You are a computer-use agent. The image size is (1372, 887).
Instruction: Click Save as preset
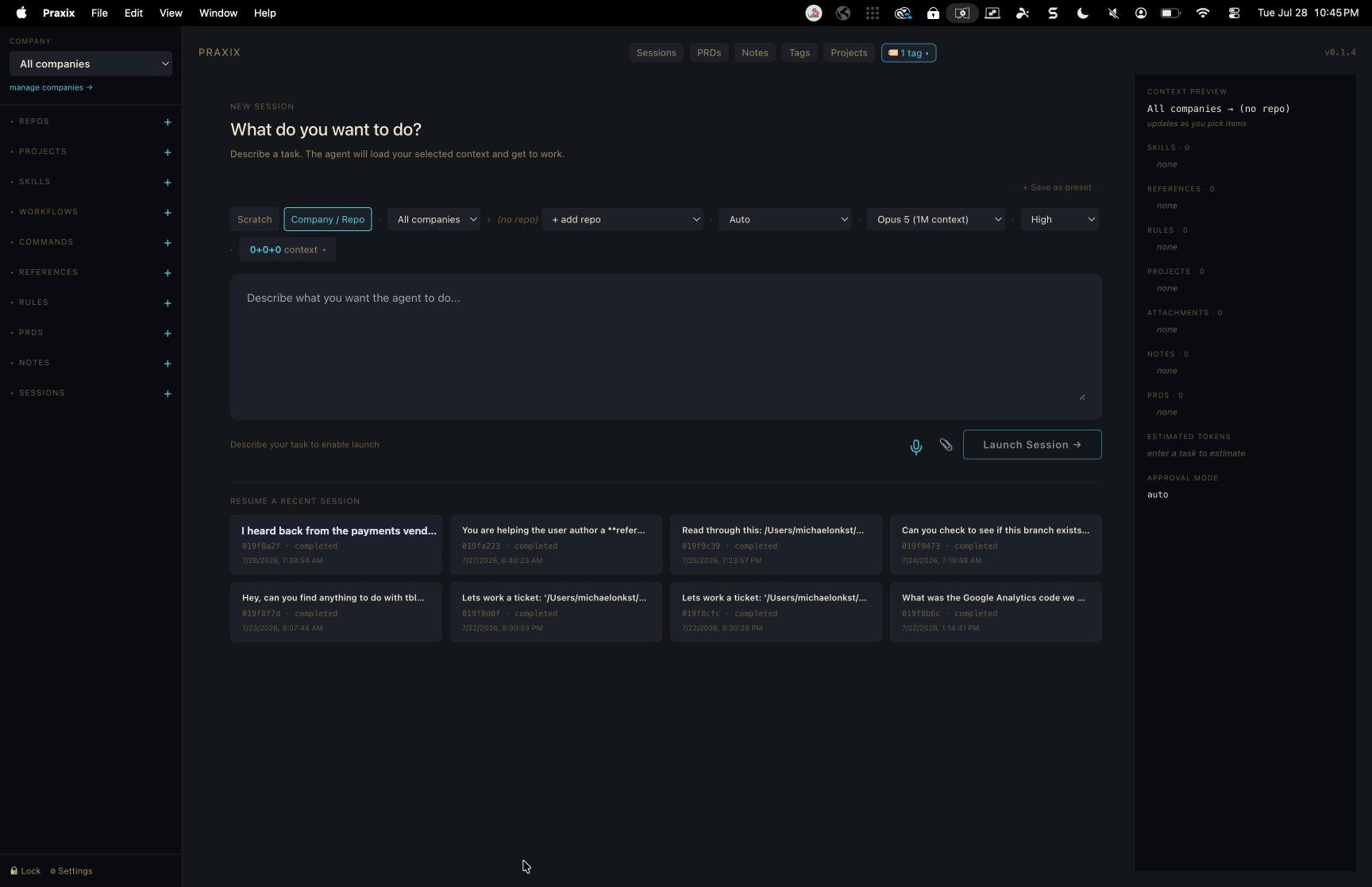coord(1057,187)
